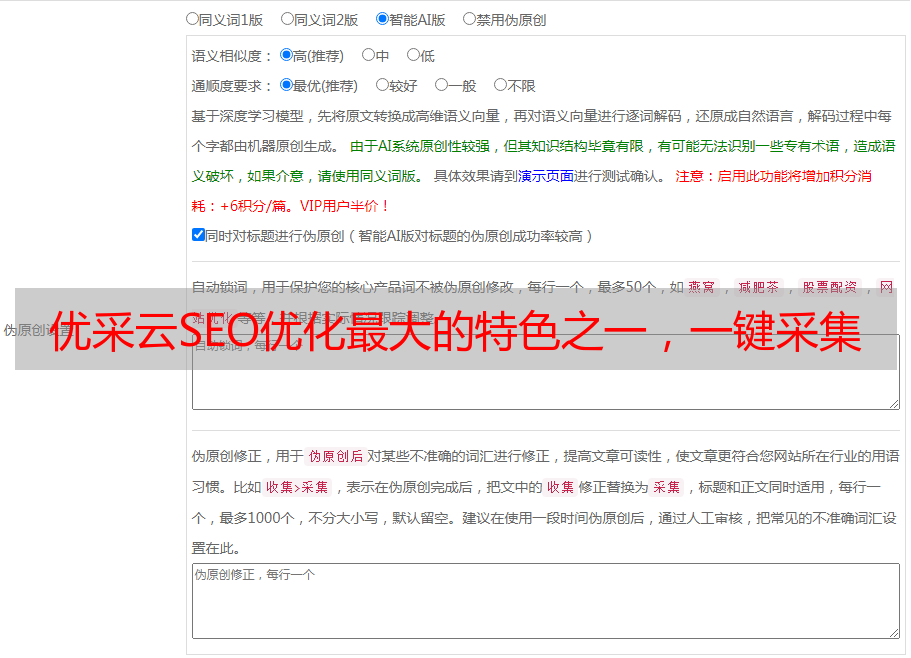Select 禁用伪原创 radio option
This screenshot has width=911, height=658.
coord(469,19)
